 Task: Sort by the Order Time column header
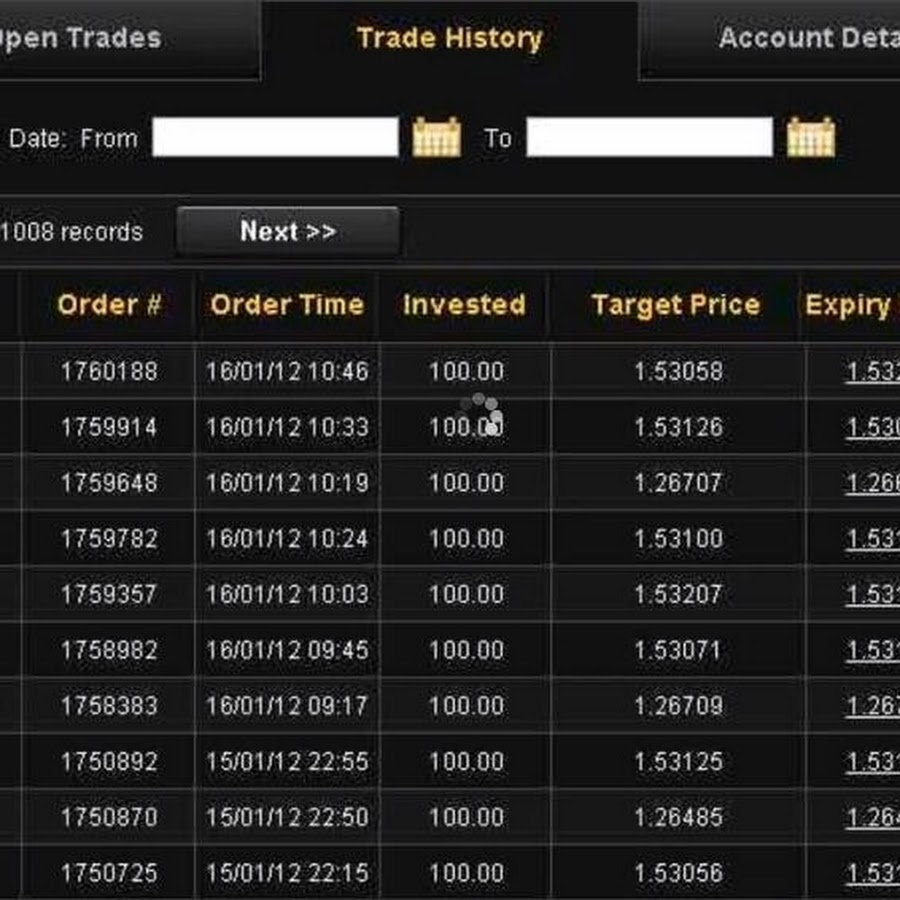point(287,305)
